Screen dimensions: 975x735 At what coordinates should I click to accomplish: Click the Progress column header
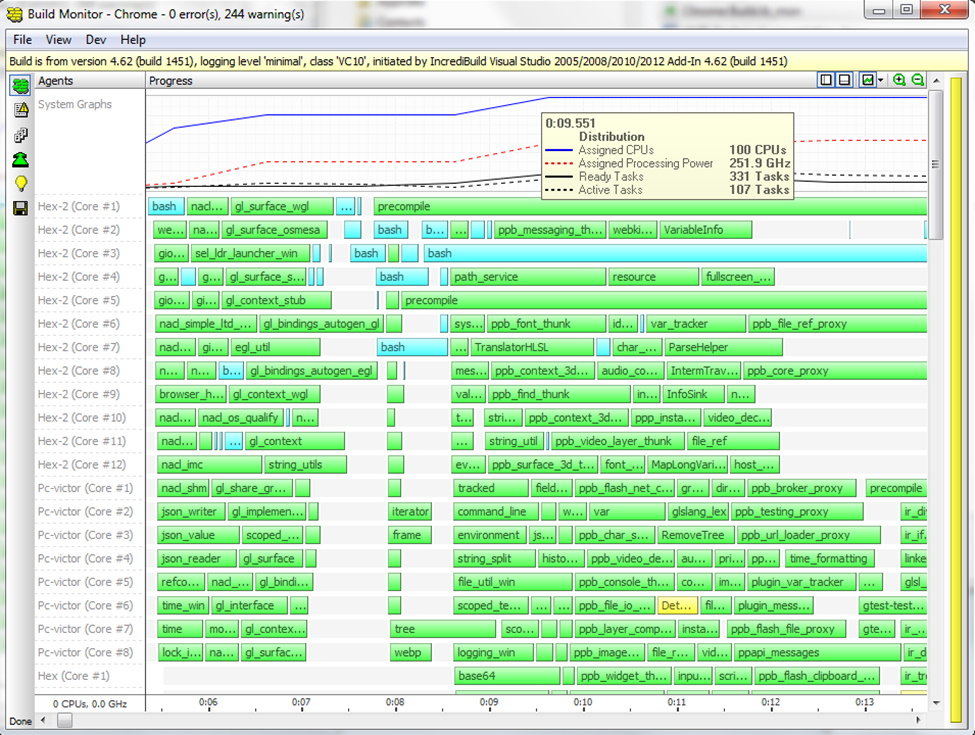click(170, 81)
